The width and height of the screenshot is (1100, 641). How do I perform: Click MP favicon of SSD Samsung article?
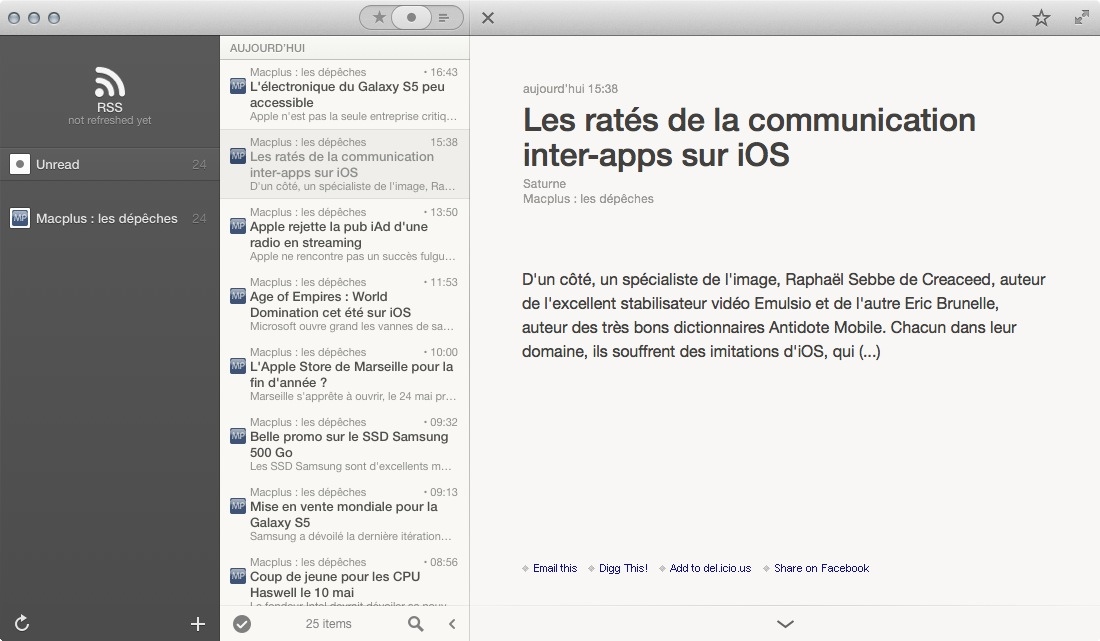[x=238, y=436]
